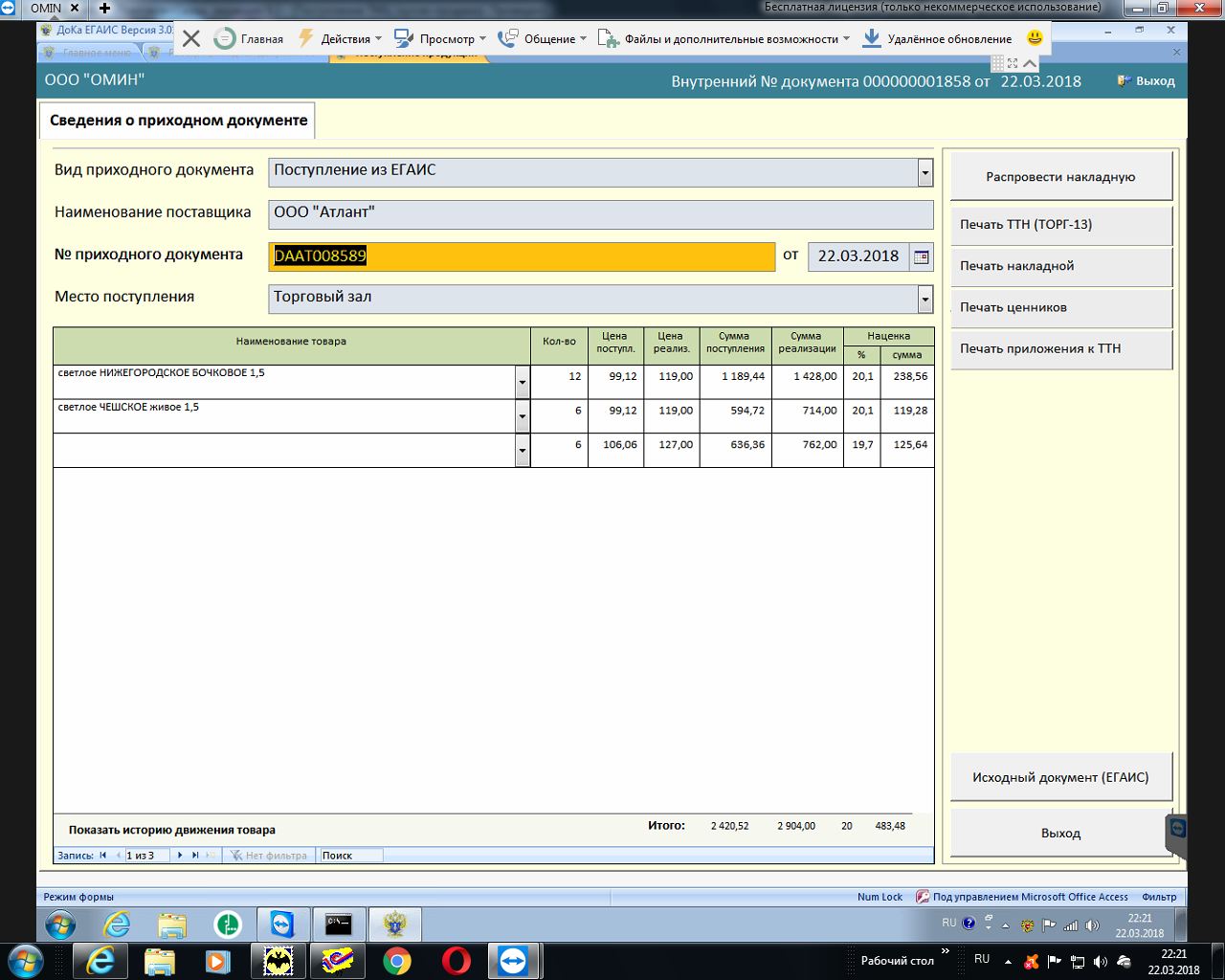1225x980 pixels.
Task: Click the Печать ценников button
Action: pos(1060,307)
